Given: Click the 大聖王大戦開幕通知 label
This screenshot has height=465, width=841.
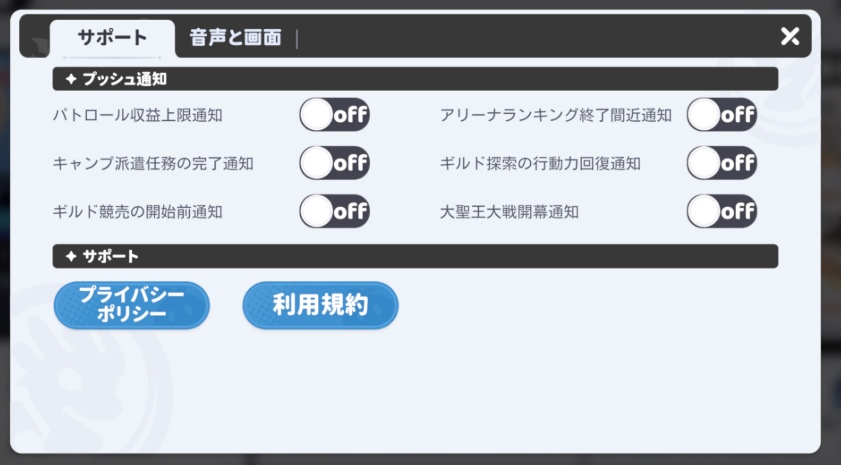Looking at the screenshot, I should [x=510, y=212].
